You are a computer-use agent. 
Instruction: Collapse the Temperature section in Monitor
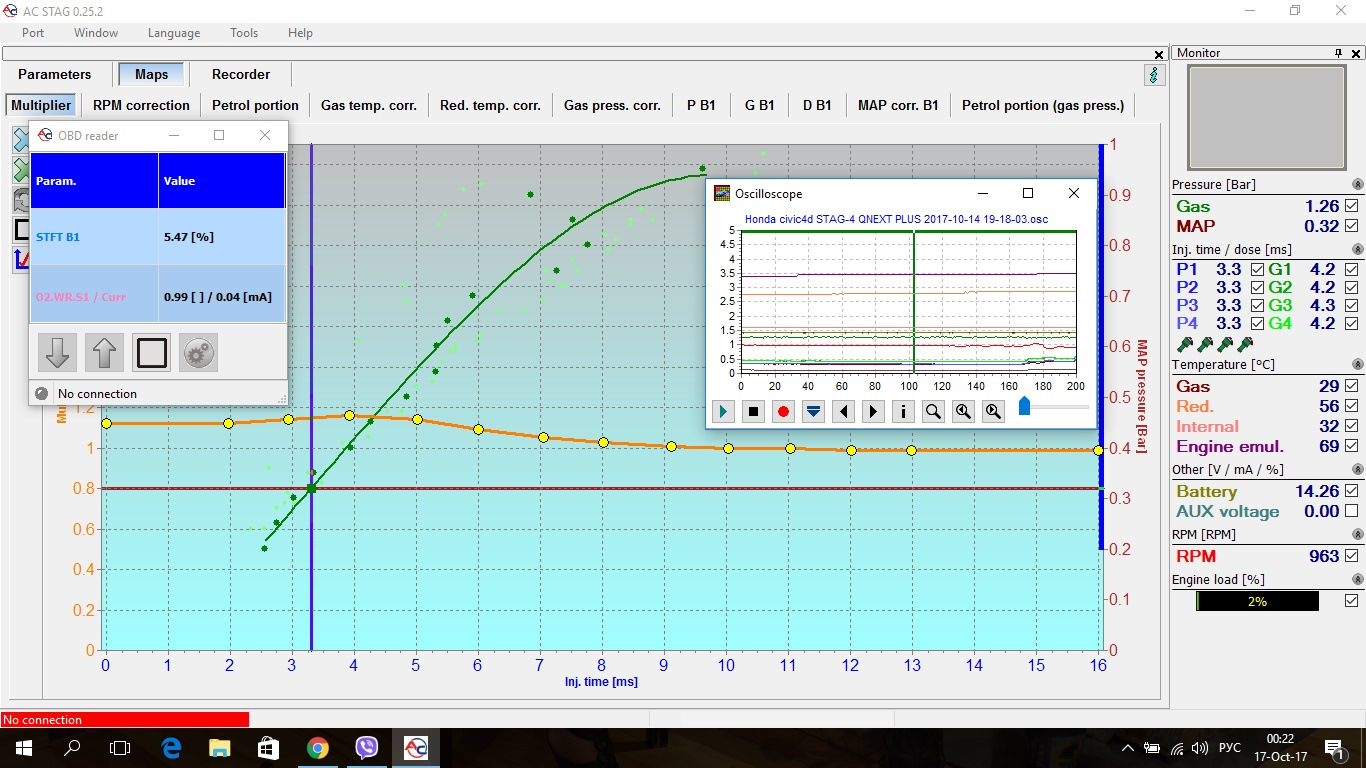(1357, 365)
